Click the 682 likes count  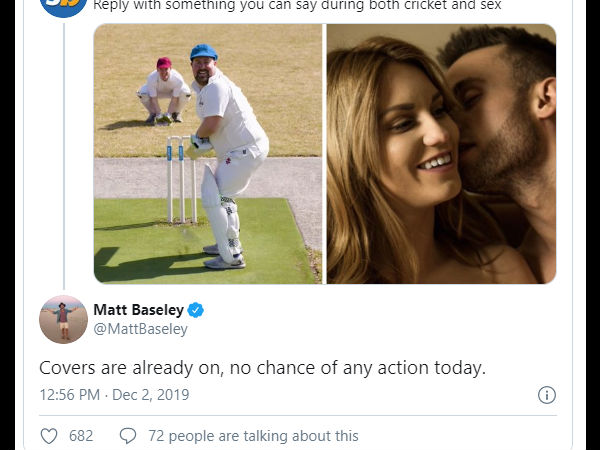click(81, 436)
